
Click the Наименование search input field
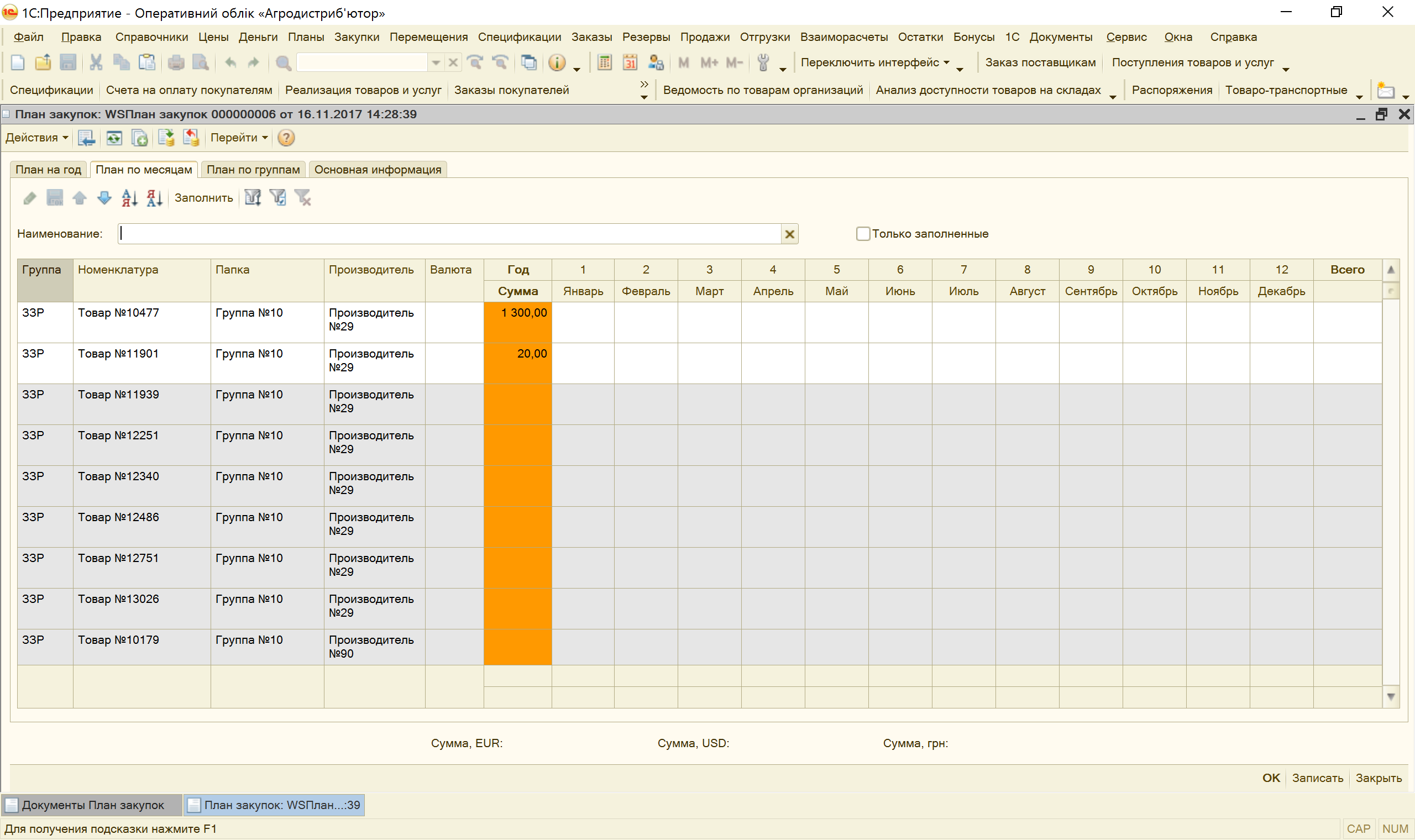click(x=450, y=234)
